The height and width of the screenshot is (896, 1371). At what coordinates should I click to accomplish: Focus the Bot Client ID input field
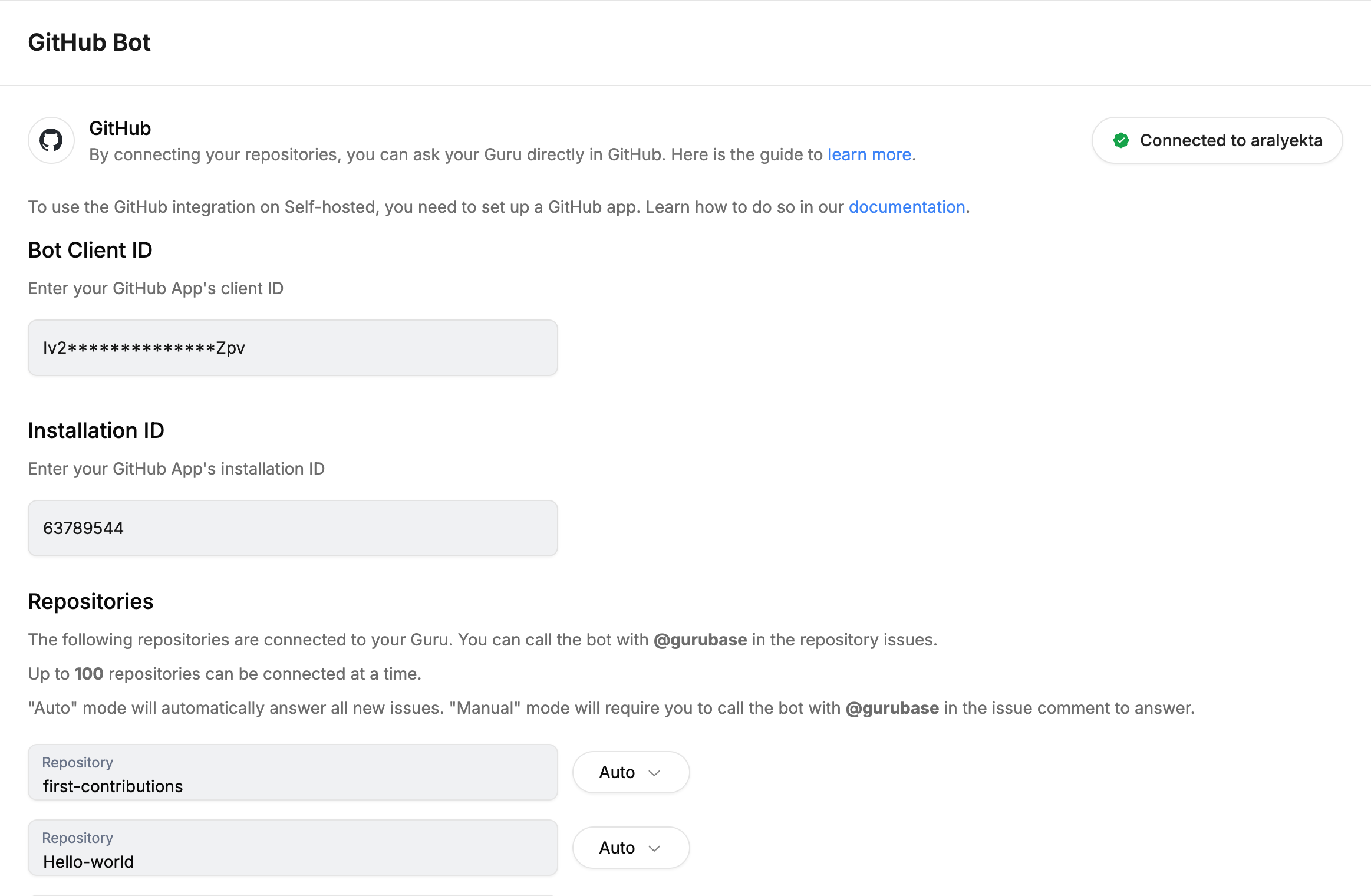[x=292, y=348]
